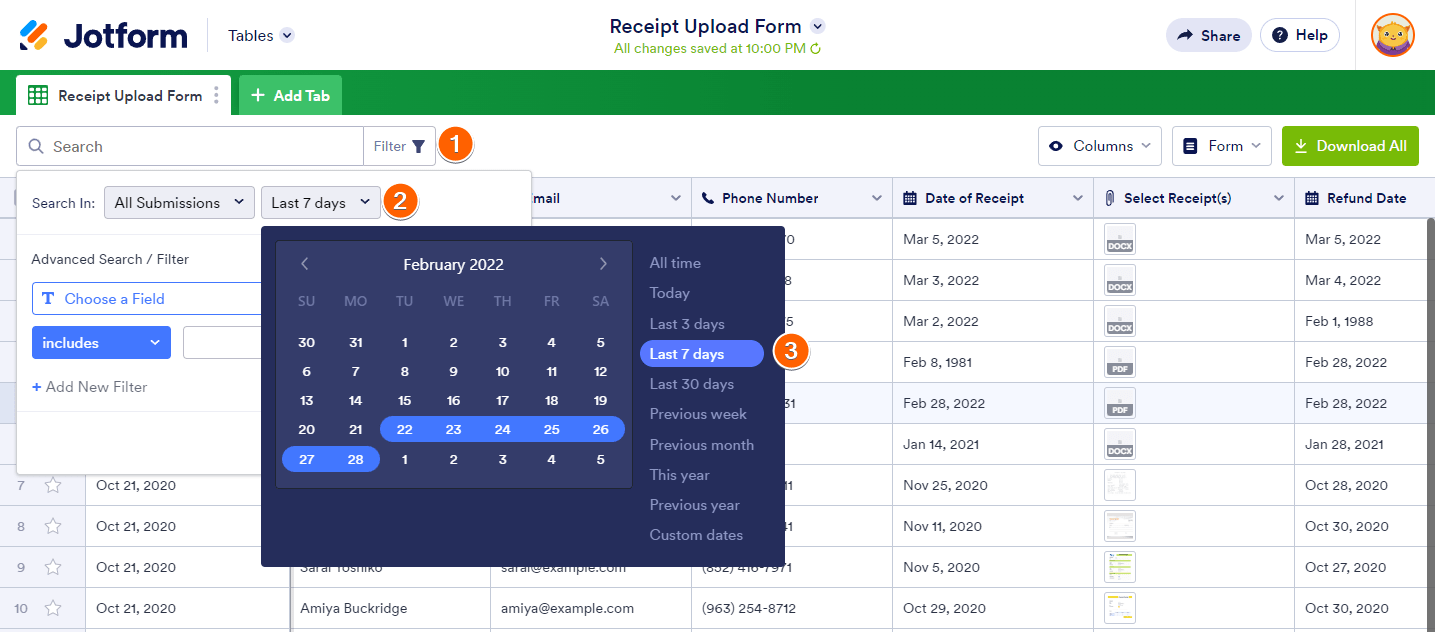The height and width of the screenshot is (632, 1435).
Task: Click the Date of Receipt calendar icon
Action: [x=909, y=198]
